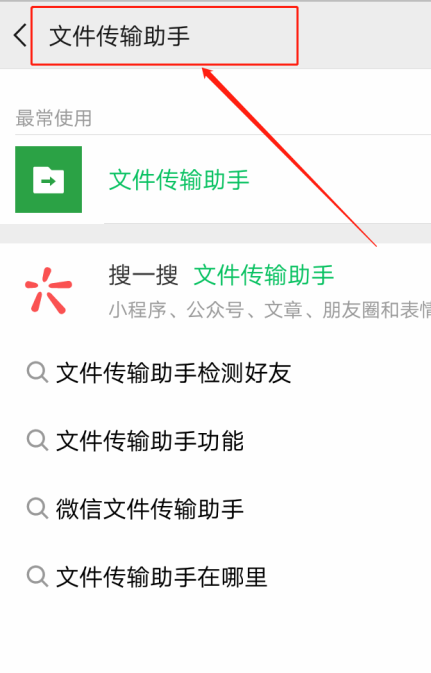Select the word 在哪里 in last suggestion
This screenshot has width=431, height=673.
tap(232, 576)
